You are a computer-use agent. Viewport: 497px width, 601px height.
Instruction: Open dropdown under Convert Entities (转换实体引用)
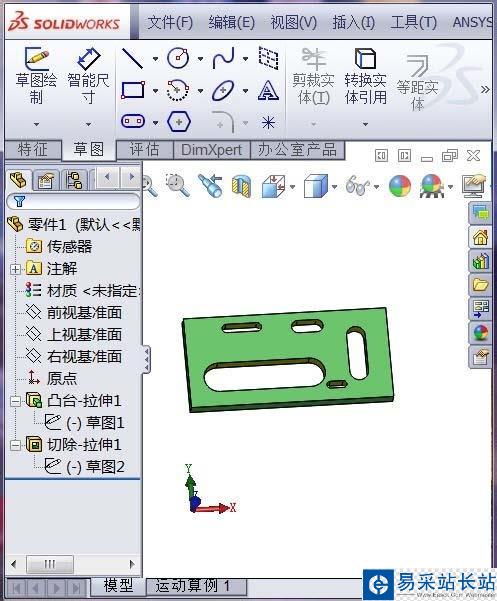[x=366, y=124]
